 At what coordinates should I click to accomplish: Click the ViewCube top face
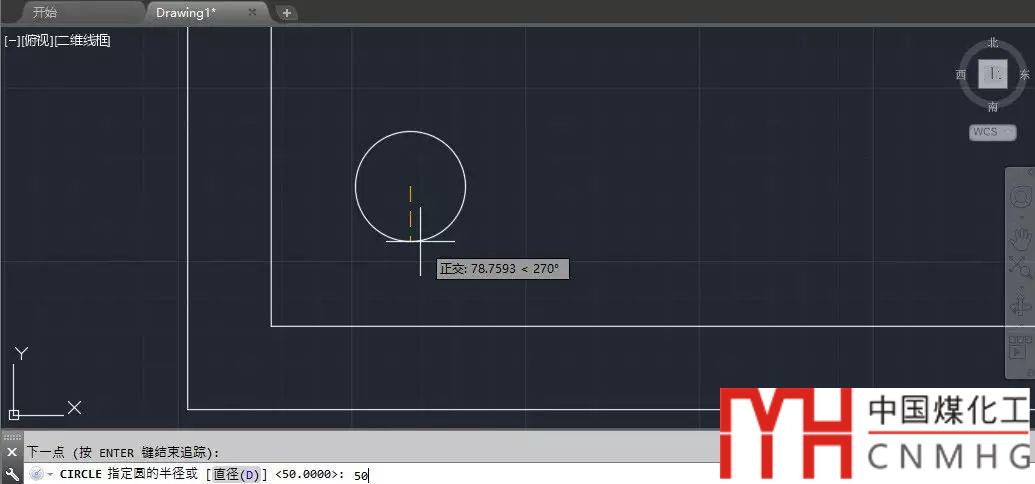[x=992, y=74]
